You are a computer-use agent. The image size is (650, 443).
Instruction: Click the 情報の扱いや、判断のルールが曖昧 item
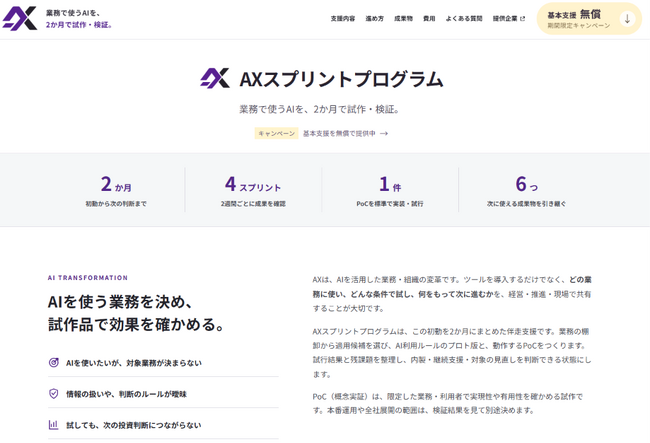(163, 394)
